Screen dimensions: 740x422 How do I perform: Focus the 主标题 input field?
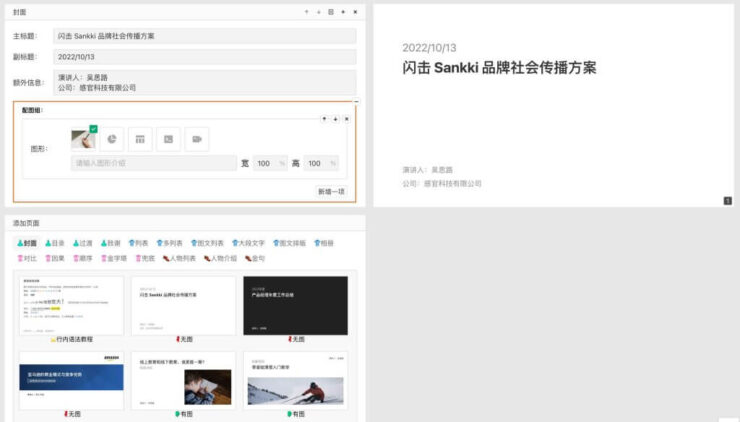pyautogui.click(x=204, y=36)
